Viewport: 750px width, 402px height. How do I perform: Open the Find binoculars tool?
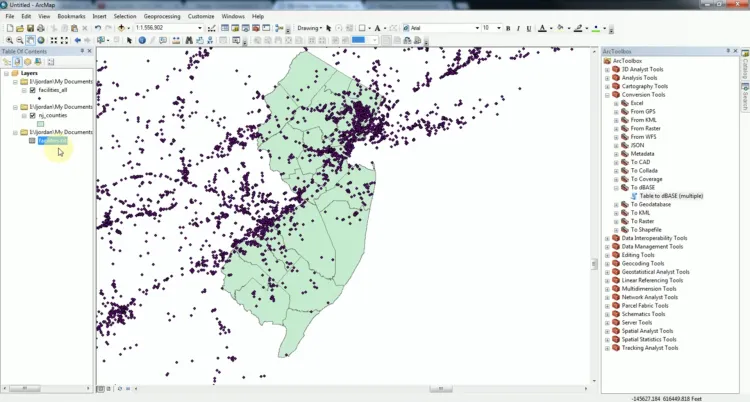point(187,40)
